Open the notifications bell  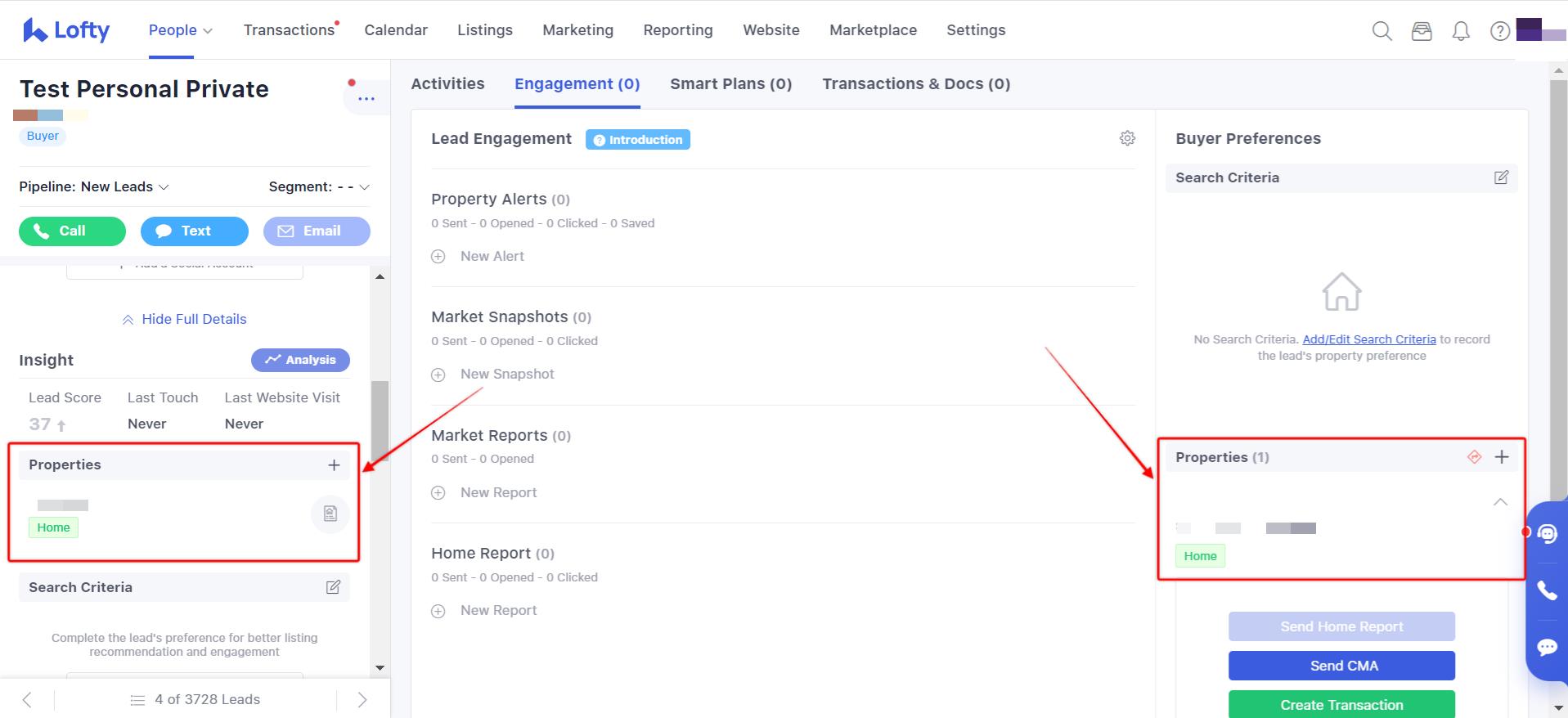1460,31
